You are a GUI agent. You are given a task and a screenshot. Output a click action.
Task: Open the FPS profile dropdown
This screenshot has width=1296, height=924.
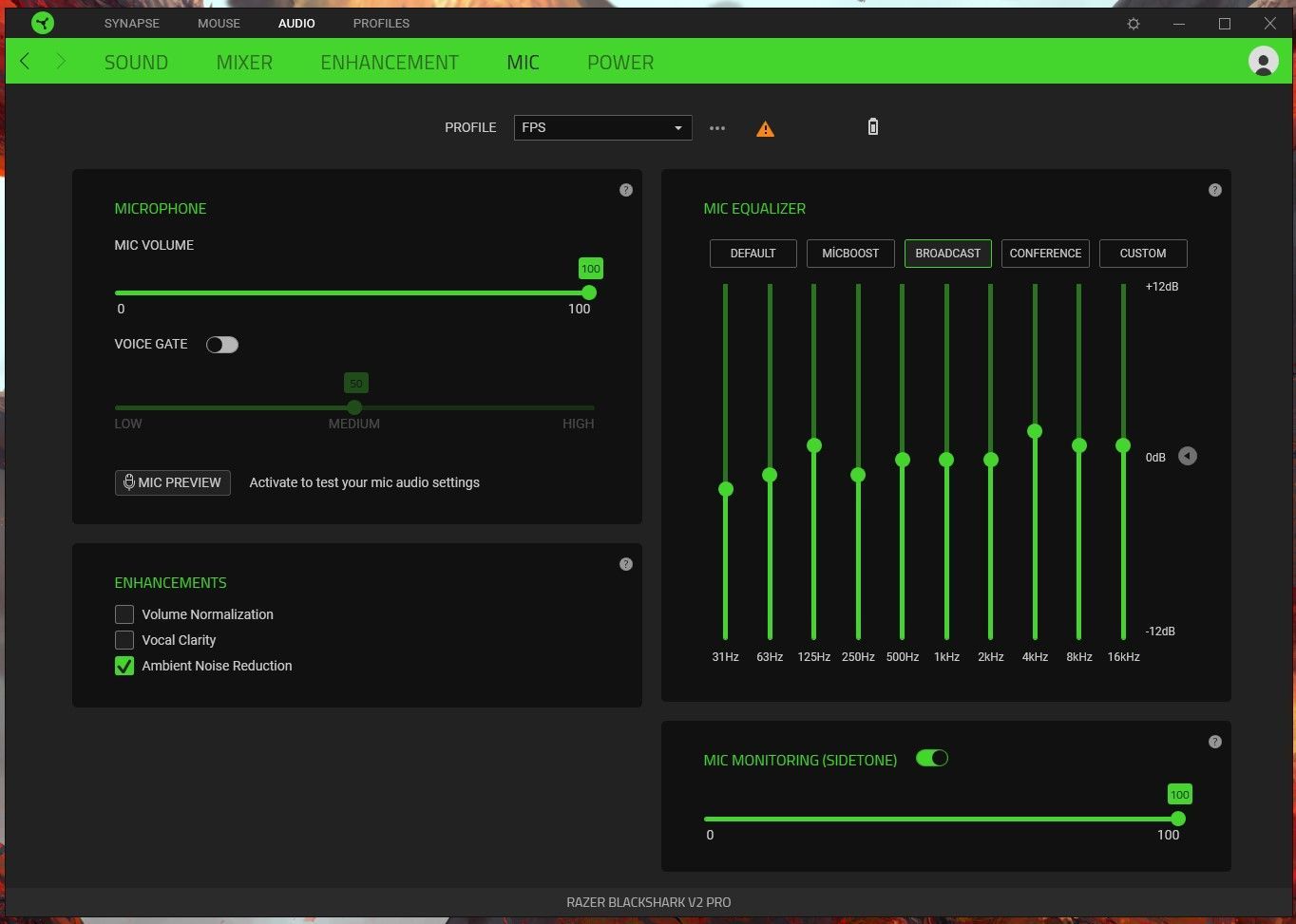pos(602,127)
